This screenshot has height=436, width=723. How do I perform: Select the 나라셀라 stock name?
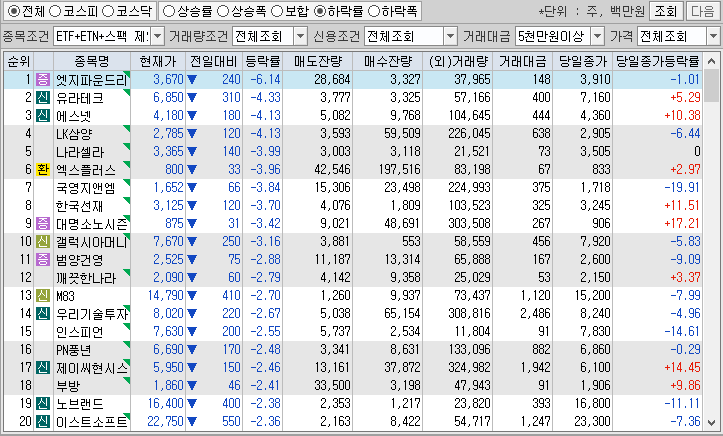pyautogui.click(x=80, y=152)
